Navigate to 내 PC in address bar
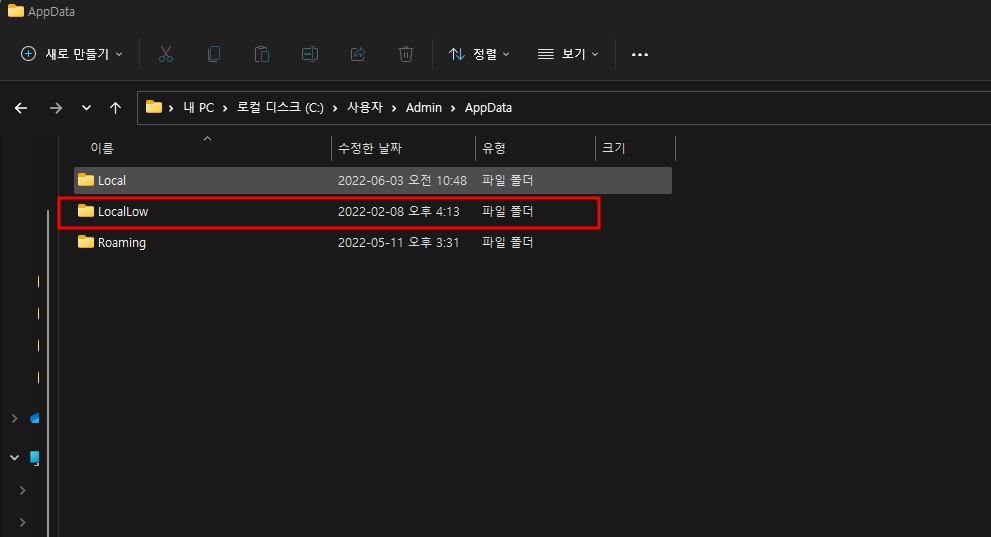 pos(198,107)
